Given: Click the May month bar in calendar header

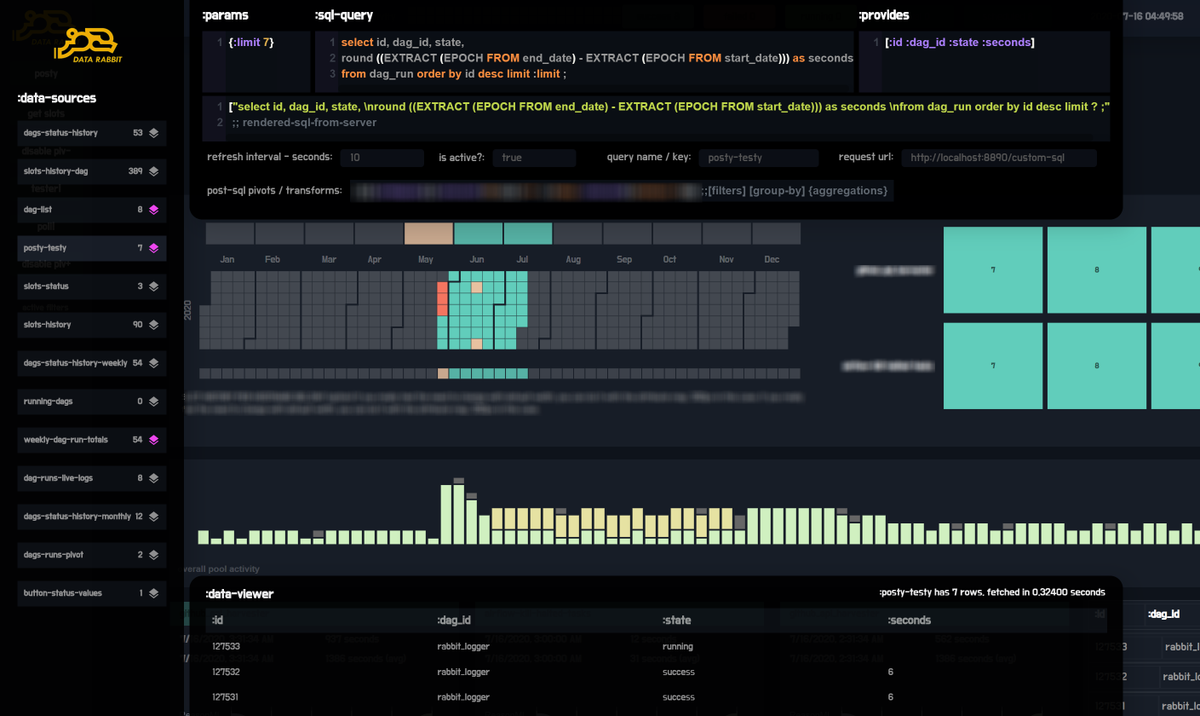Looking at the screenshot, I should [x=428, y=234].
